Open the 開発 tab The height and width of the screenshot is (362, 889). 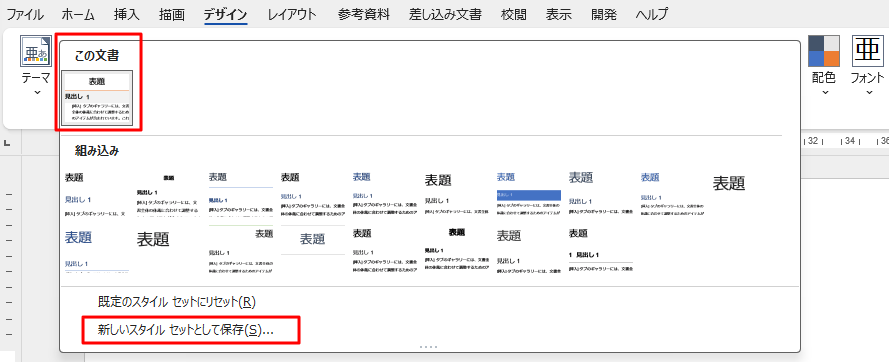pyautogui.click(x=603, y=15)
